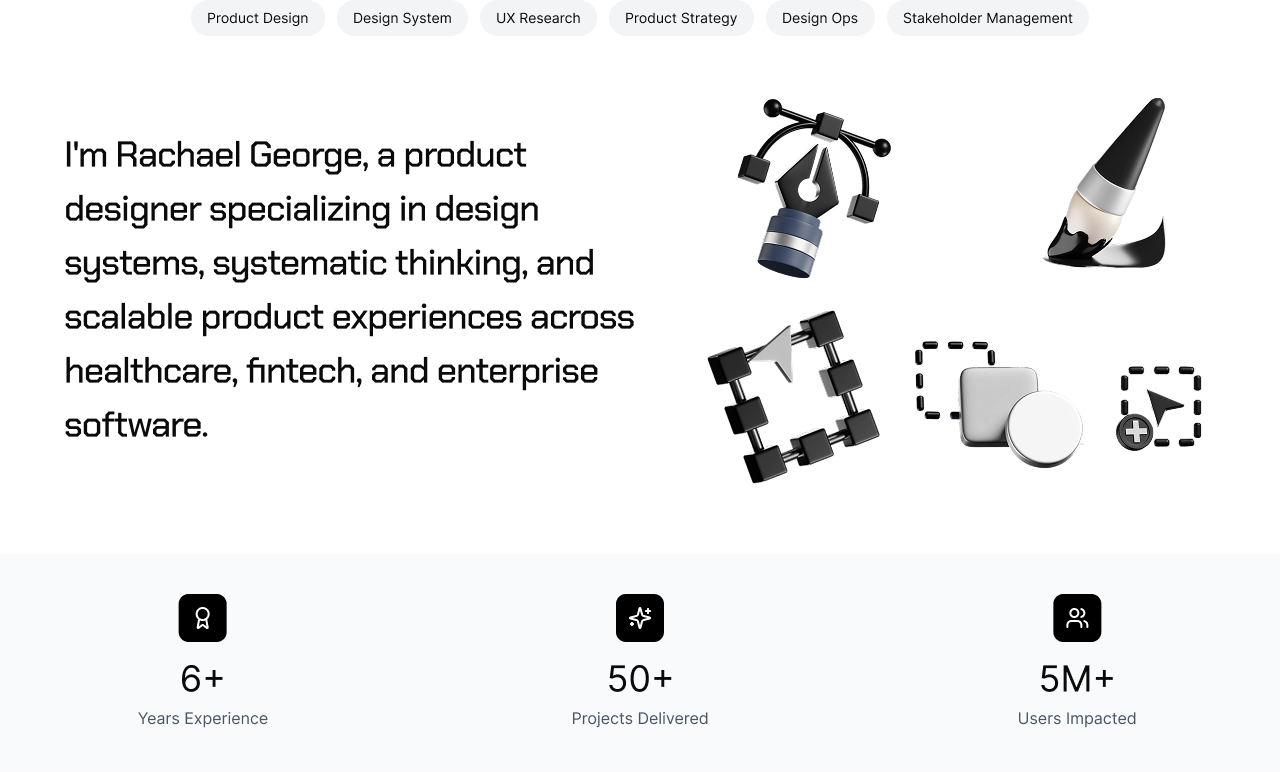The width and height of the screenshot is (1280, 772).
Task: Click the Rachael George intro heading
Action: [350, 289]
